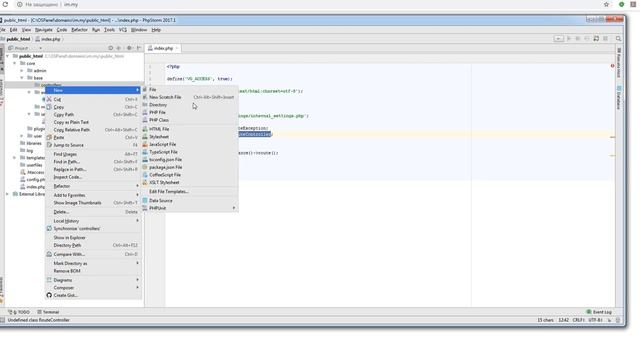
Task: Click the PHP File icon in New submenu
Action: point(145,112)
